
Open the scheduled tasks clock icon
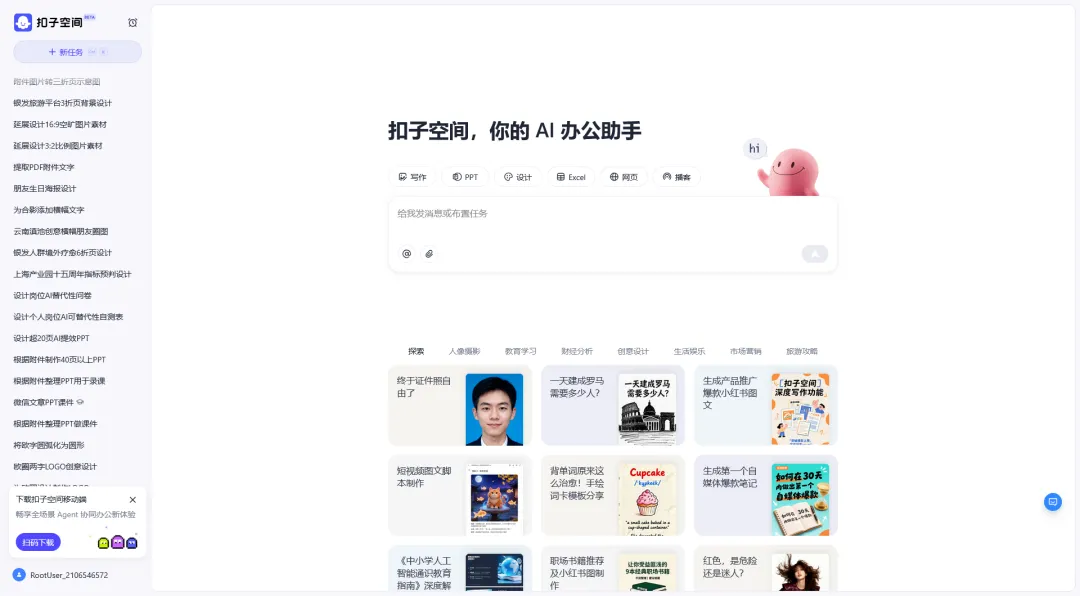(133, 23)
